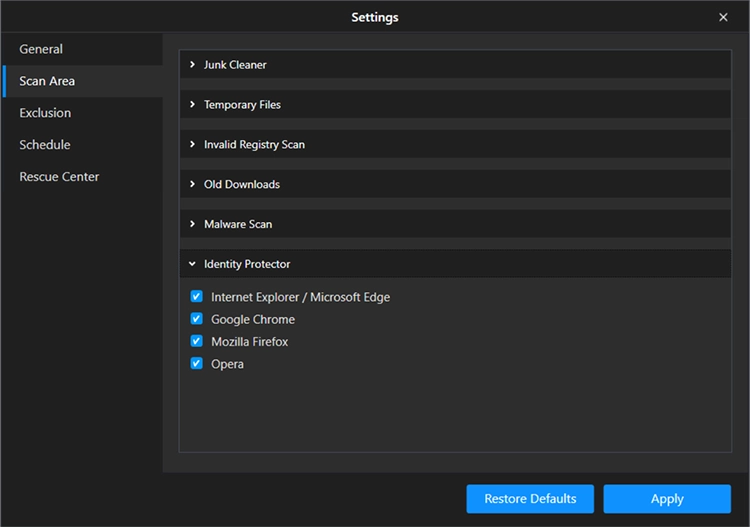Toggle the Mozilla Firefox checkbox
Viewport: 750px width, 527px height.
point(197,341)
